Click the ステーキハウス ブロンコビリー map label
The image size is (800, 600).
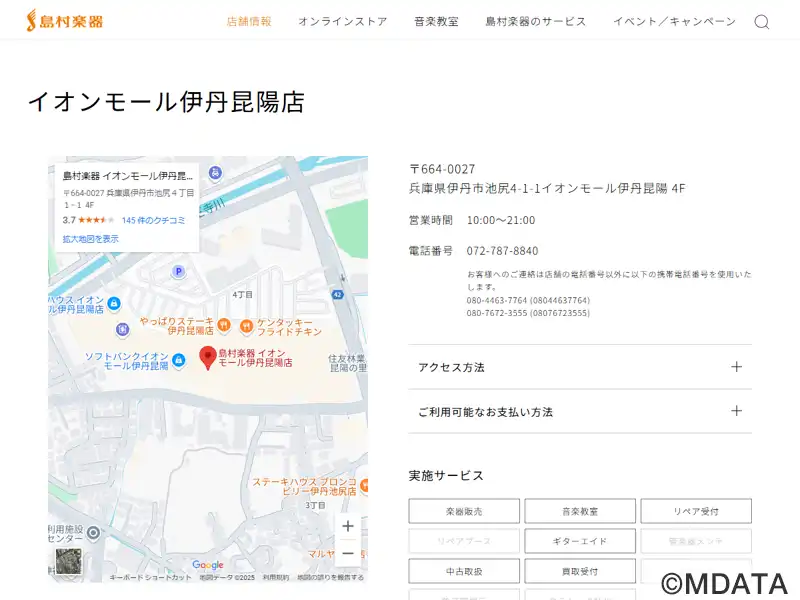coord(305,486)
